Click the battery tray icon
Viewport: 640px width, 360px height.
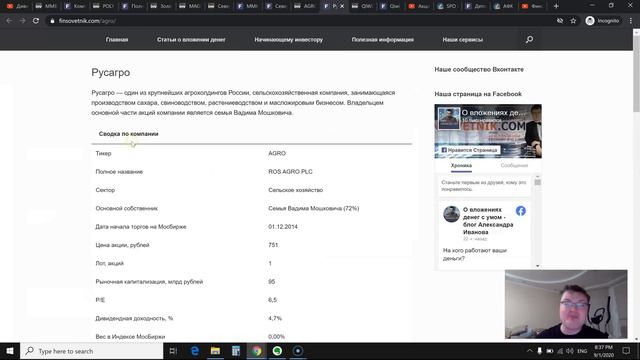[x=550, y=351]
